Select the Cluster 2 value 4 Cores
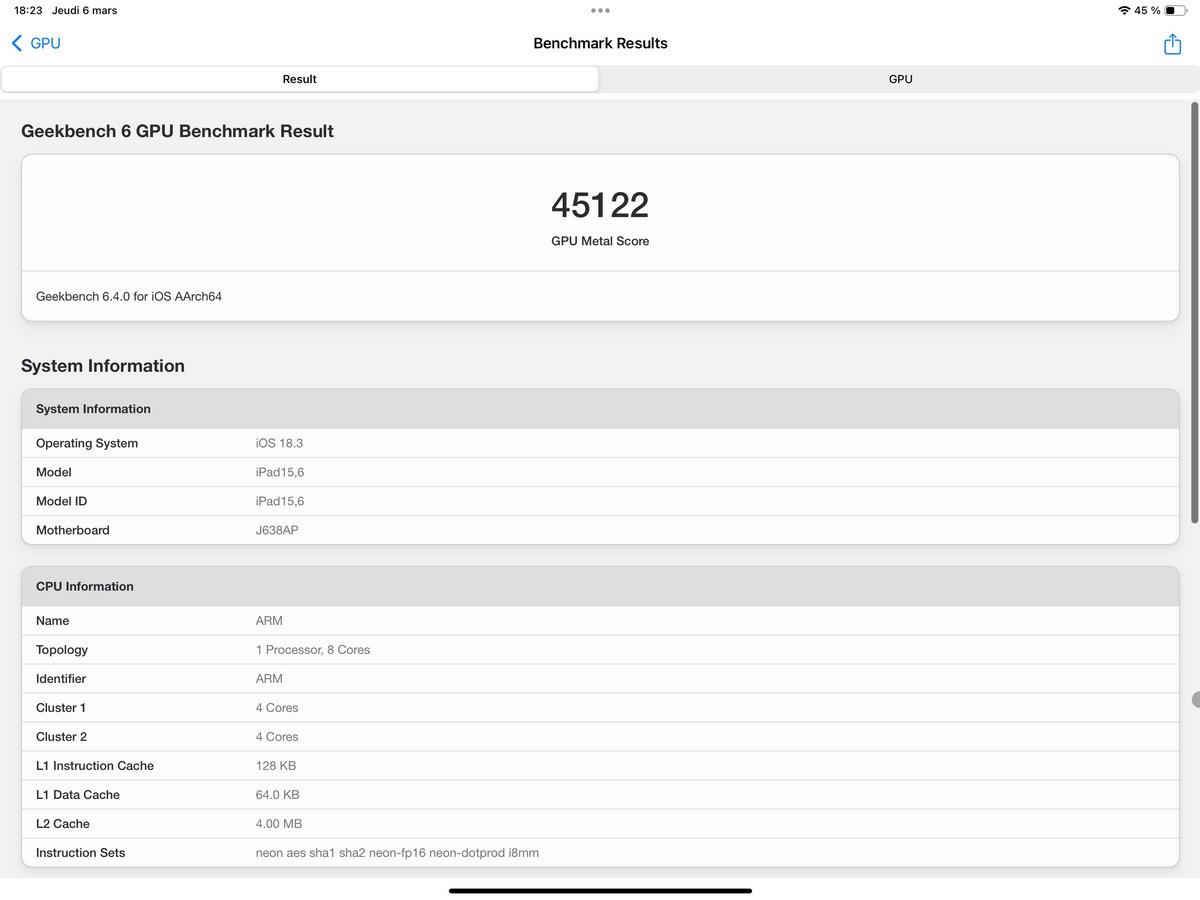1200x900 pixels. click(277, 737)
